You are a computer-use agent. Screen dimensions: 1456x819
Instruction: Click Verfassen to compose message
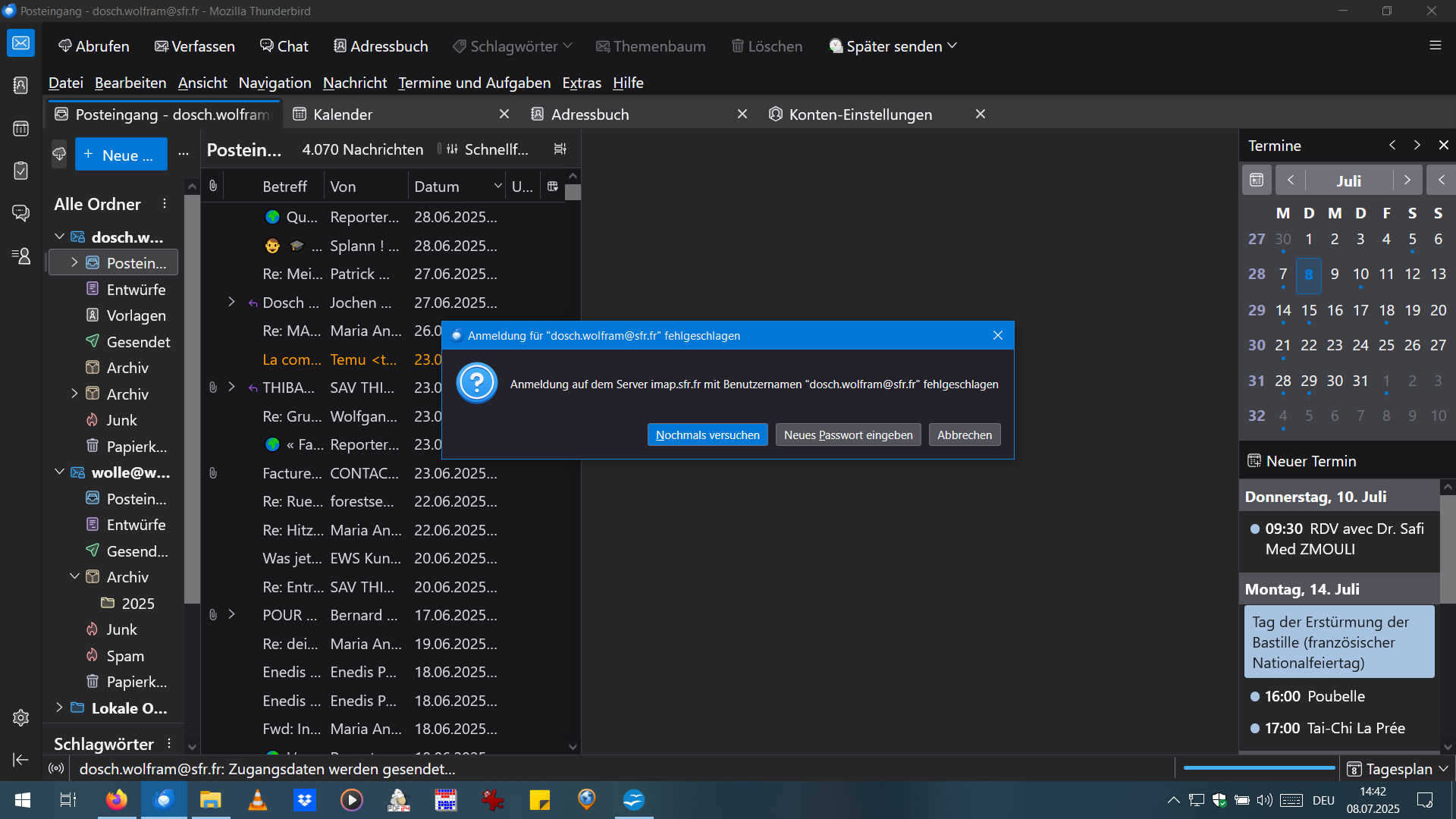click(195, 46)
